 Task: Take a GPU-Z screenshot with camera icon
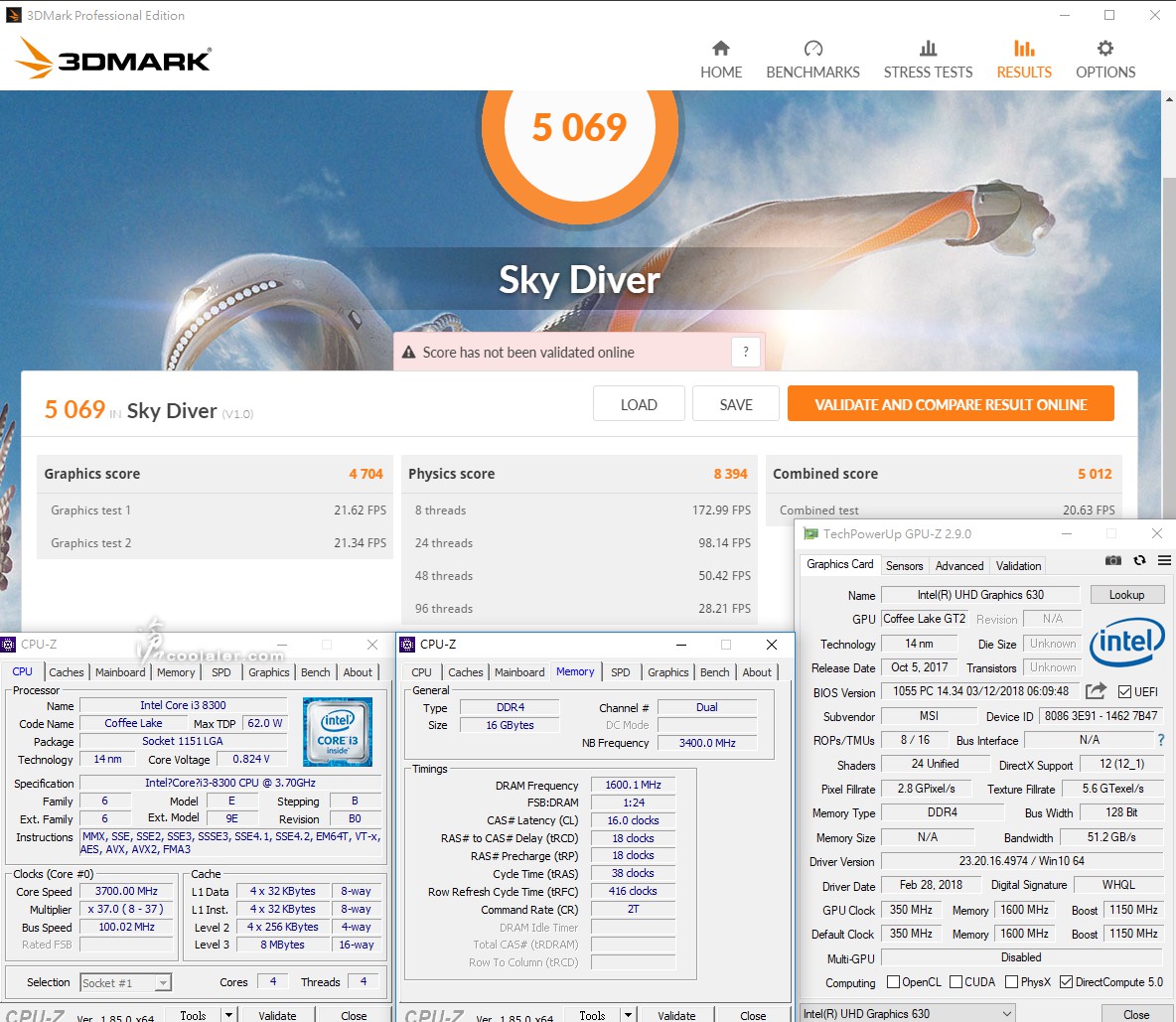pos(1113,560)
